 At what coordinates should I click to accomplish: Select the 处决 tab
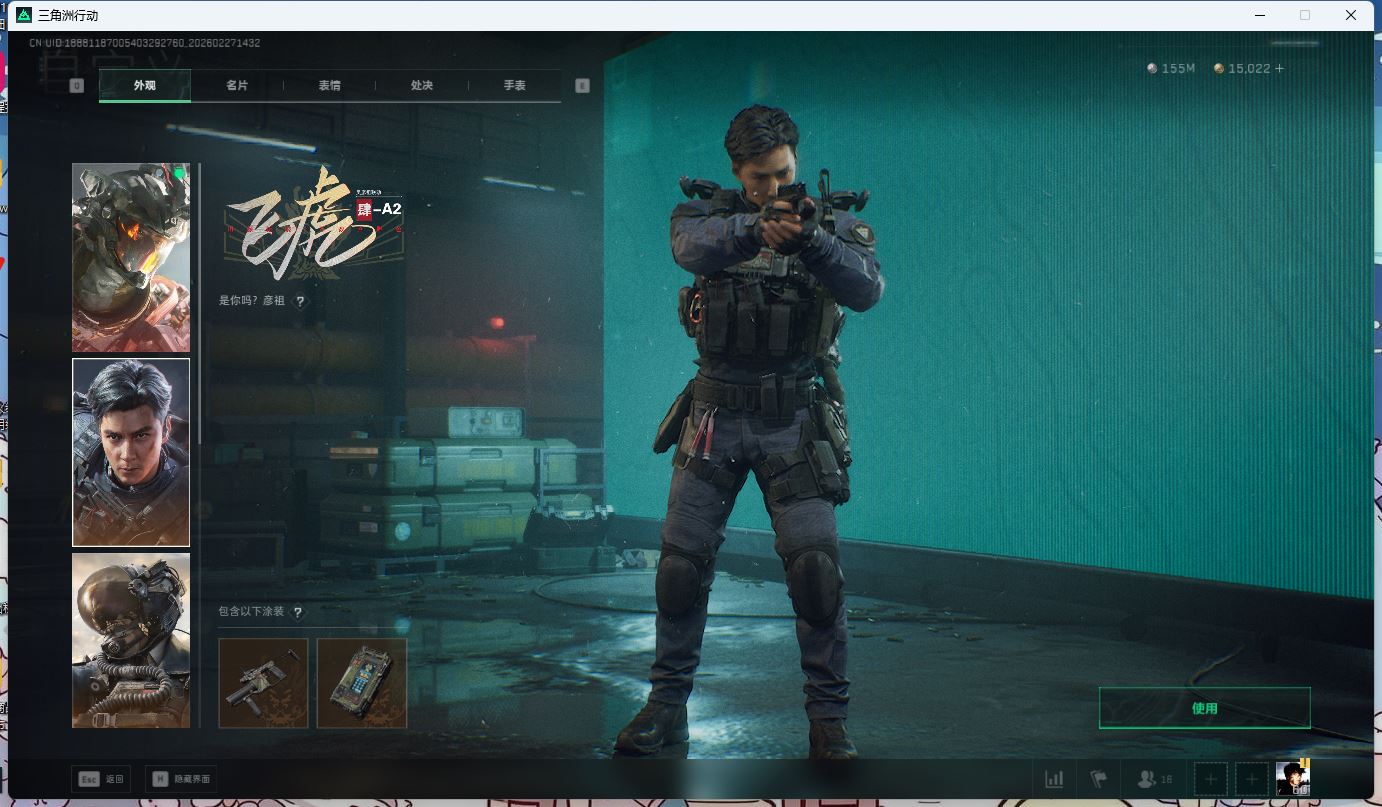422,86
